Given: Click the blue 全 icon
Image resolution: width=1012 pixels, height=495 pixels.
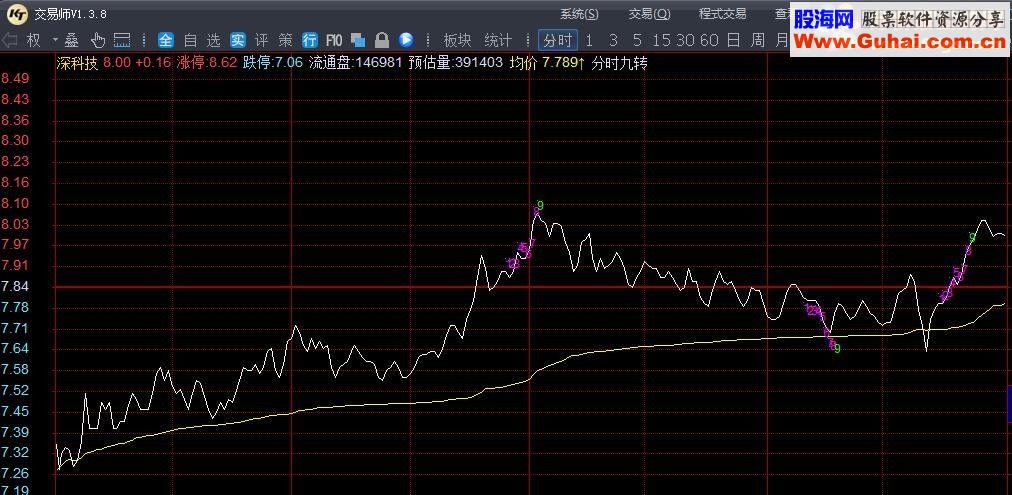Looking at the screenshot, I should (166, 41).
